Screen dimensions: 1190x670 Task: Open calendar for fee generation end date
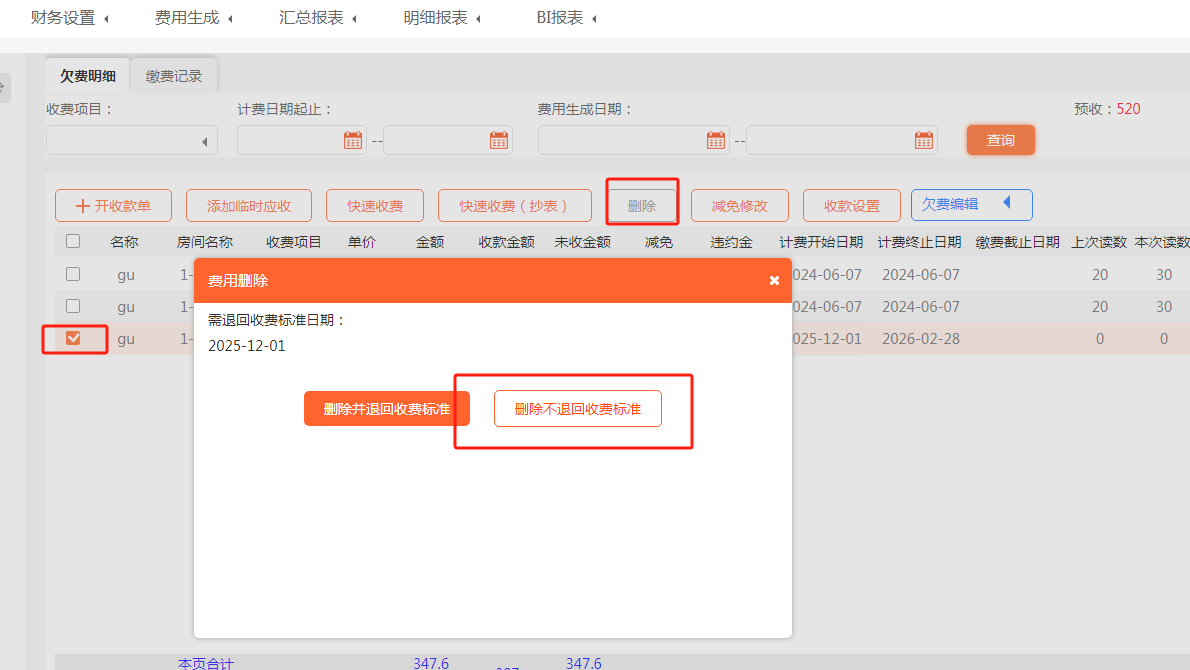tap(924, 140)
